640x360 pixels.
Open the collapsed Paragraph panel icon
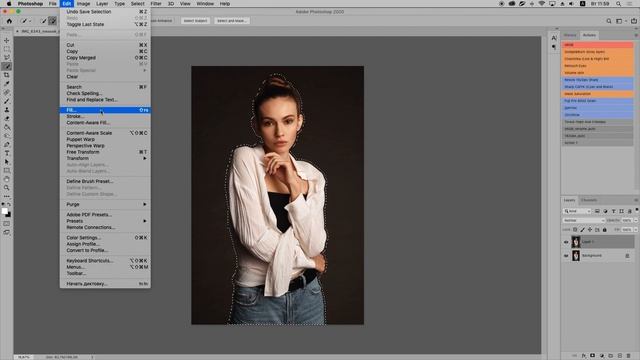(554, 47)
